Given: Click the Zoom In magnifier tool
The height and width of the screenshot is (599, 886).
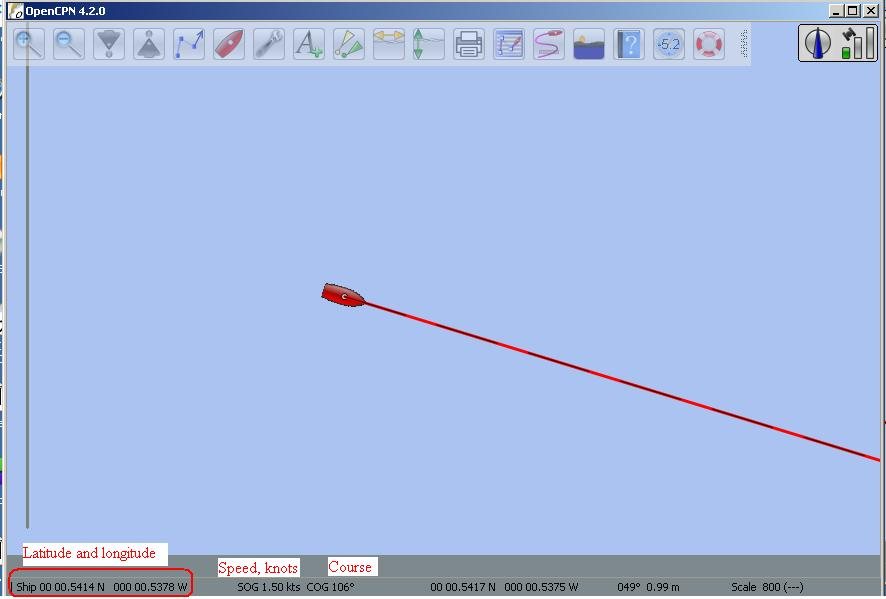Looking at the screenshot, I should [29, 44].
